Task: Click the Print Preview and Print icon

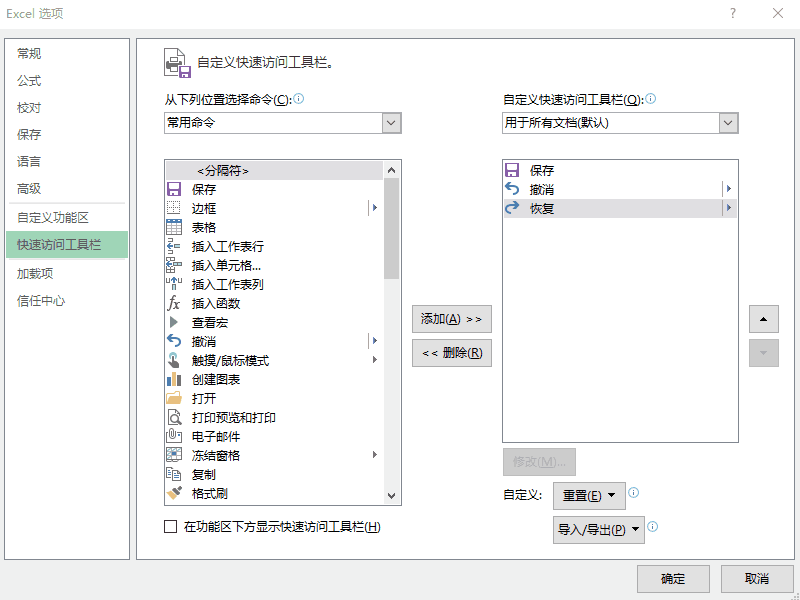Action: 174,417
